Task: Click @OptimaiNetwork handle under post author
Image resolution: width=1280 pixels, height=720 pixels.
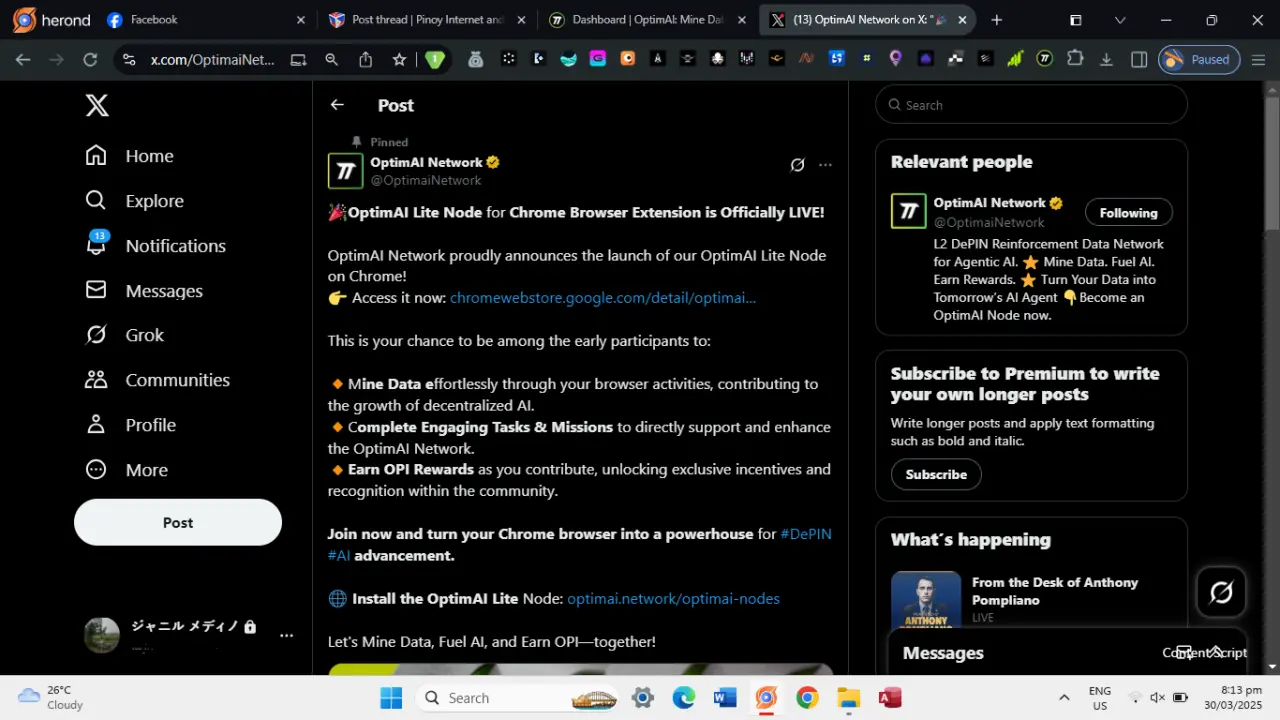Action: pyautogui.click(x=426, y=180)
